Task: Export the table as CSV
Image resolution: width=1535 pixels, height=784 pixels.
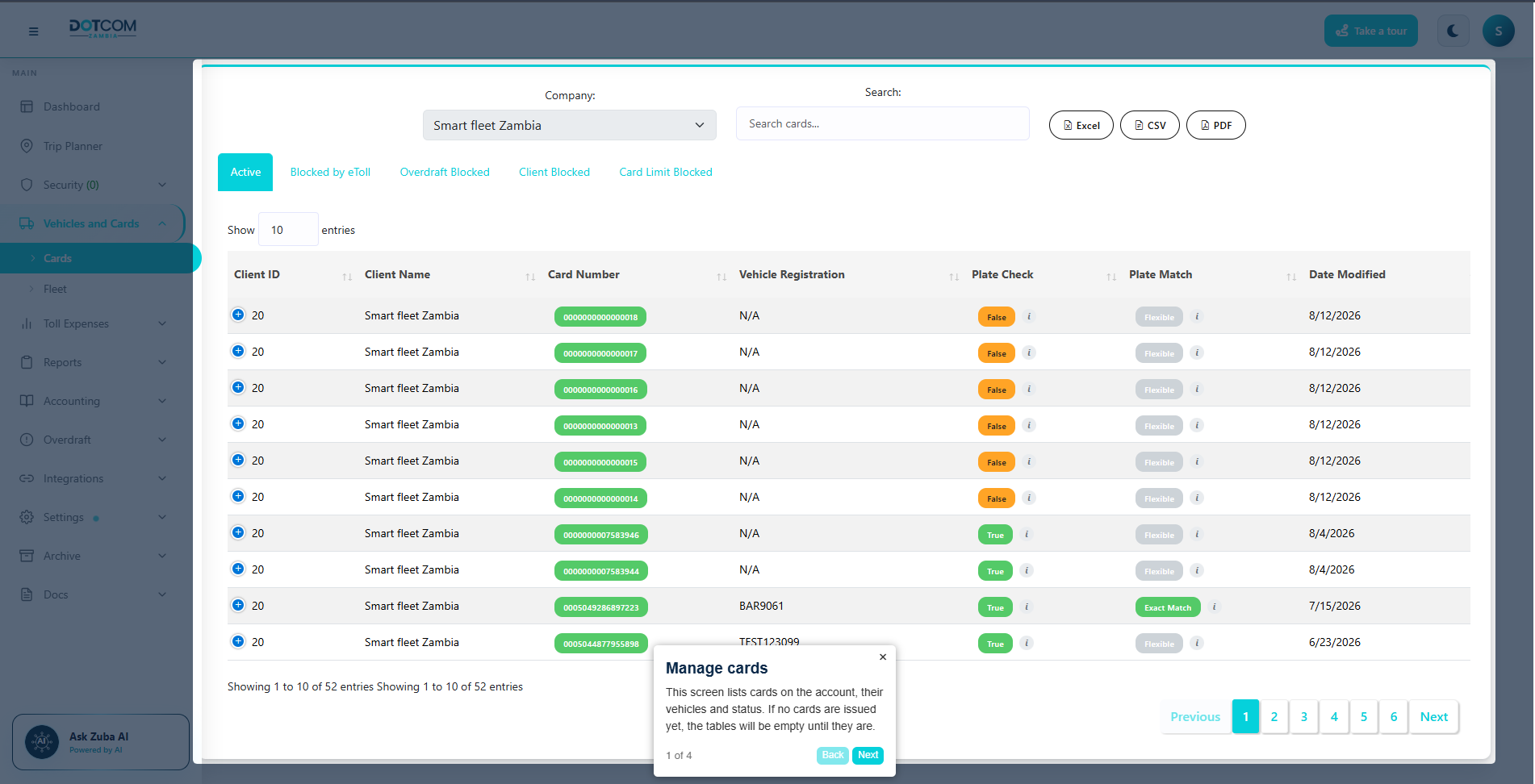Action: [1150, 125]
